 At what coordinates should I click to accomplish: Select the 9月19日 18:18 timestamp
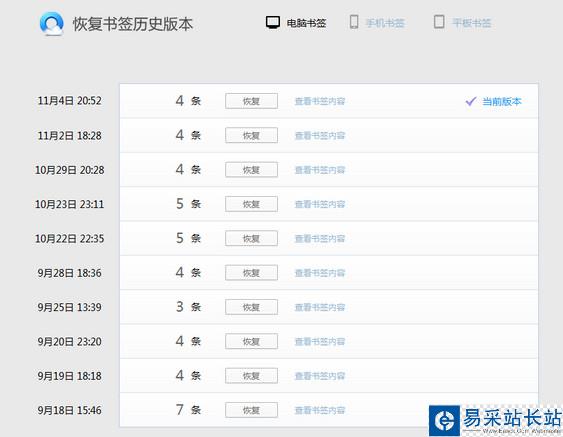70,376
